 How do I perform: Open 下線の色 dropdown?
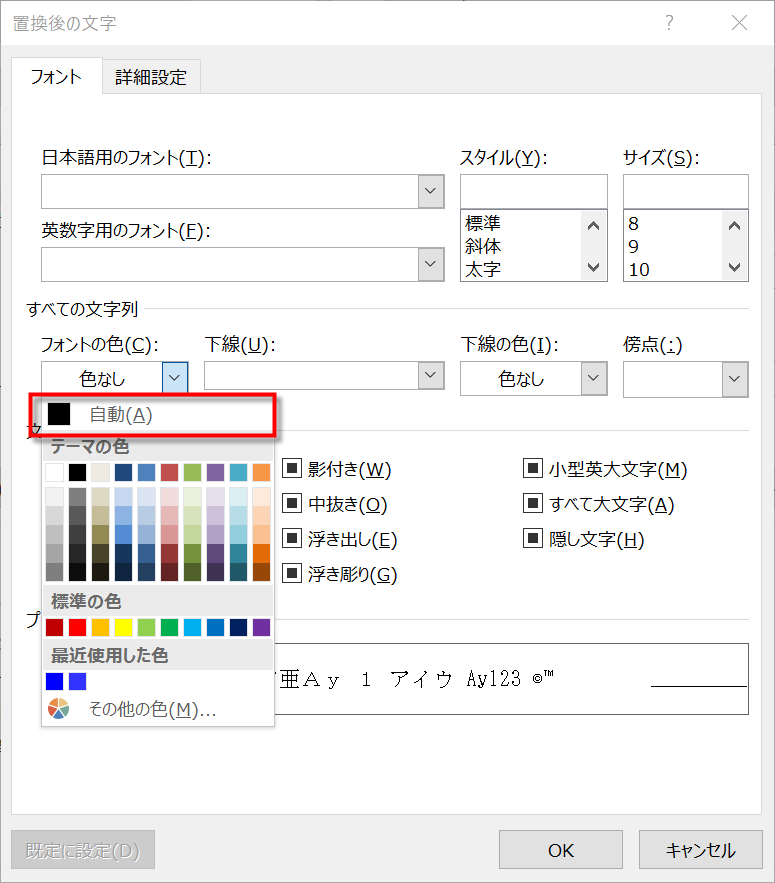click(x=594, y=378)
